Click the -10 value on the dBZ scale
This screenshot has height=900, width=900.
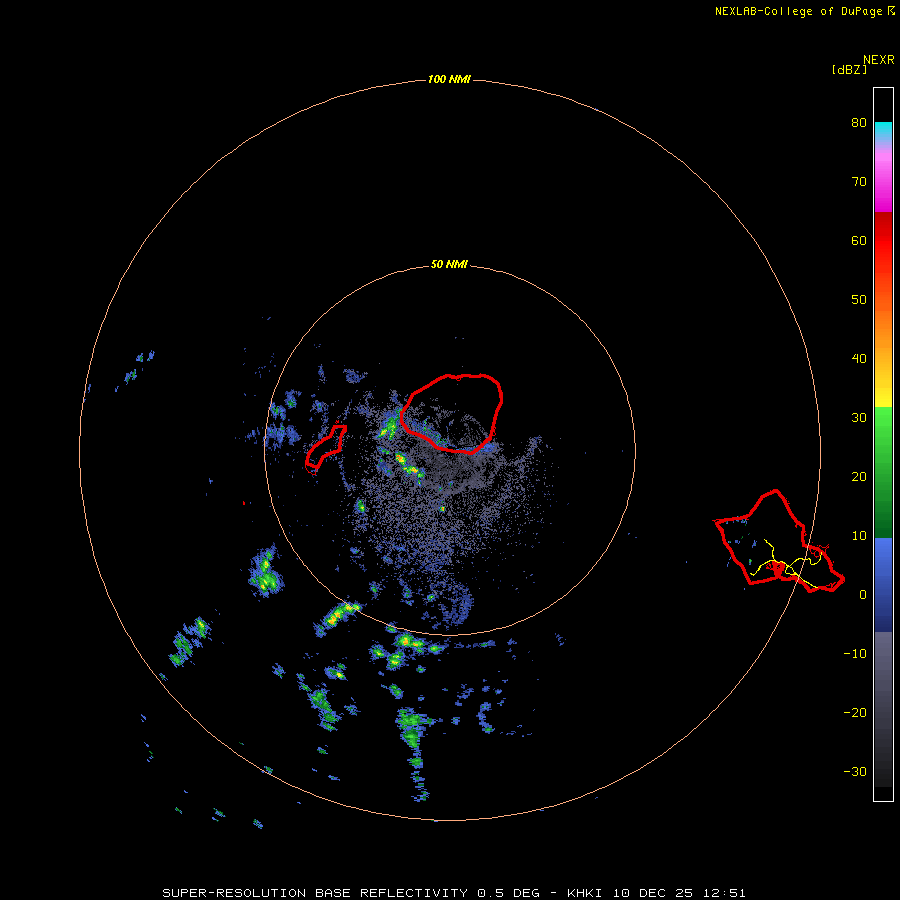855,654
